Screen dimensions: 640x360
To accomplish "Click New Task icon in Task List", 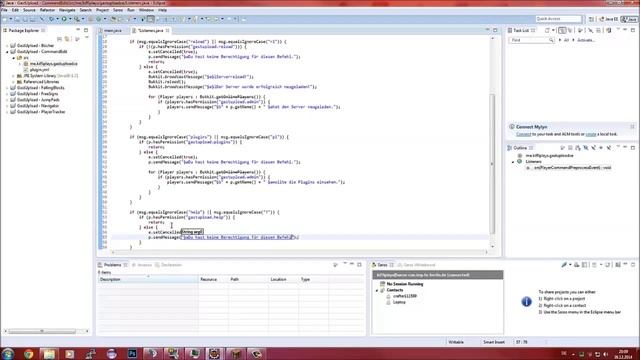I will tap(547, 30).
